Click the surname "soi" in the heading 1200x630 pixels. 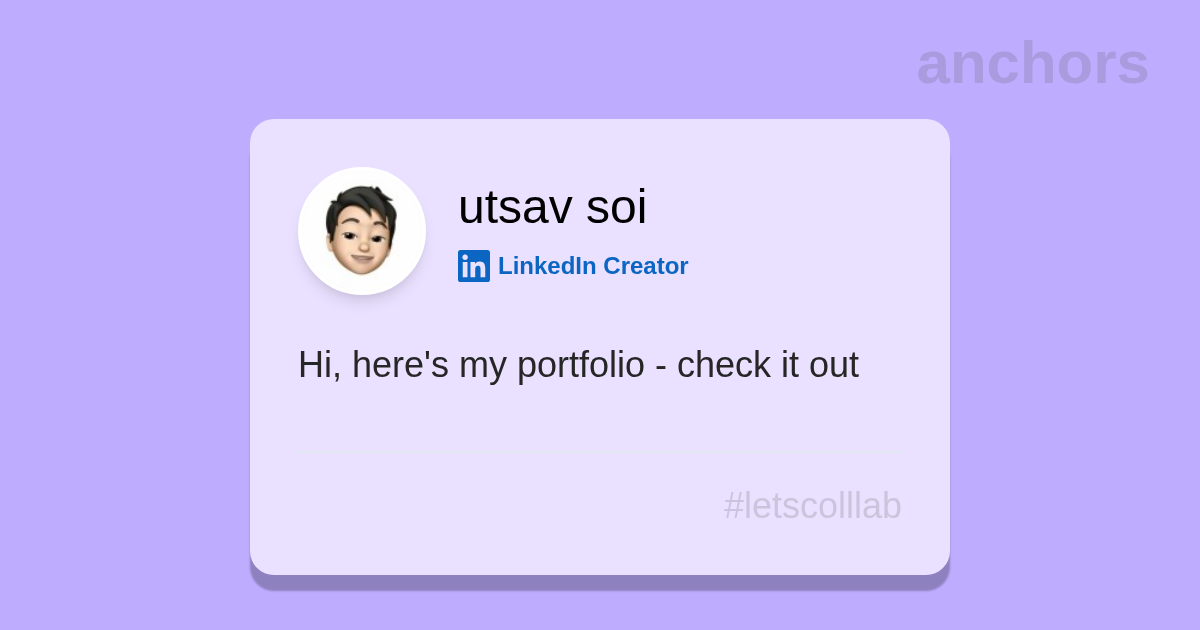616,207
